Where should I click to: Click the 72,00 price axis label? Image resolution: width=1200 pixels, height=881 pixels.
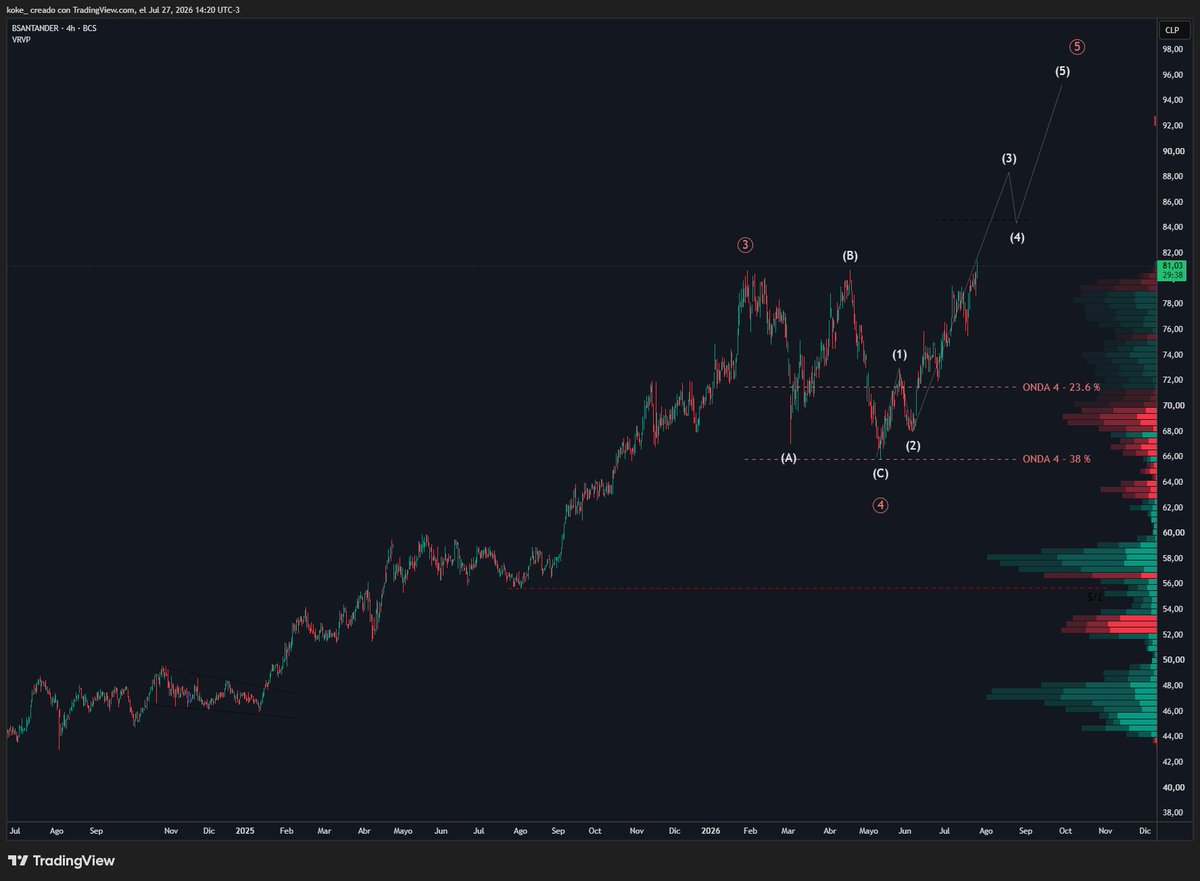click(1172, 380)
